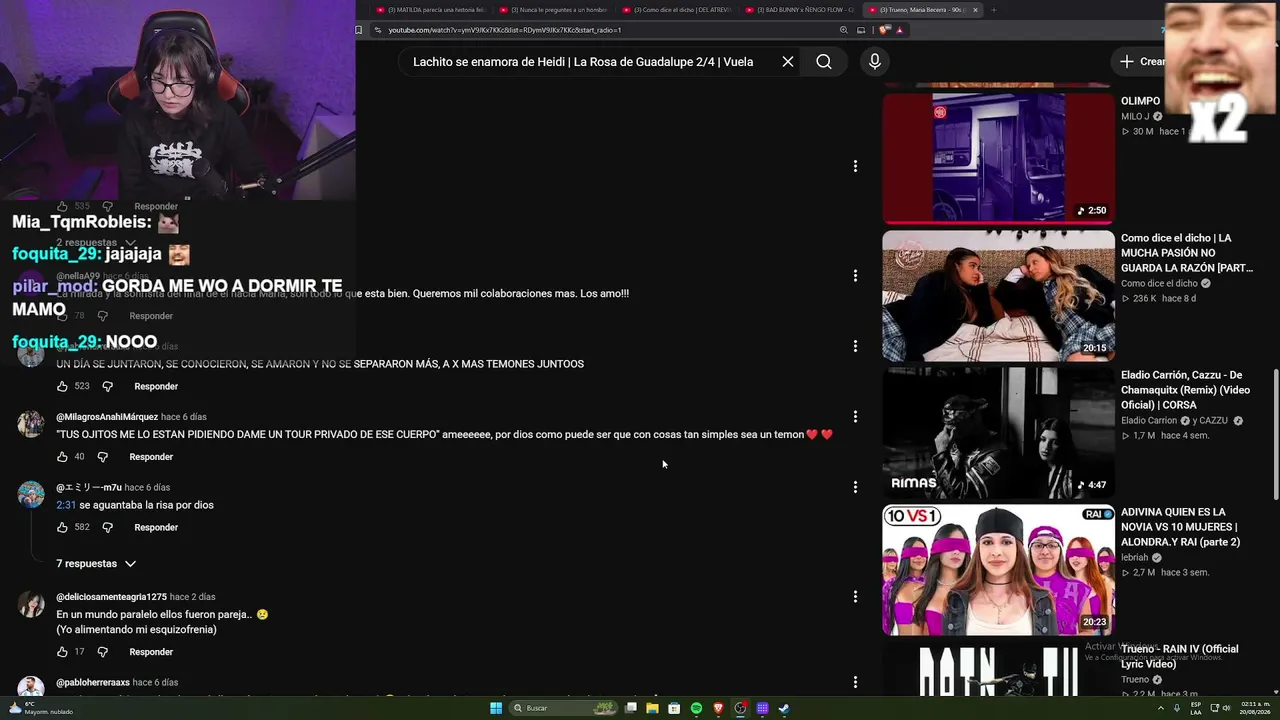Click the YouTube search magnifier button
1280x720 pixels.
tap(824, 62)
